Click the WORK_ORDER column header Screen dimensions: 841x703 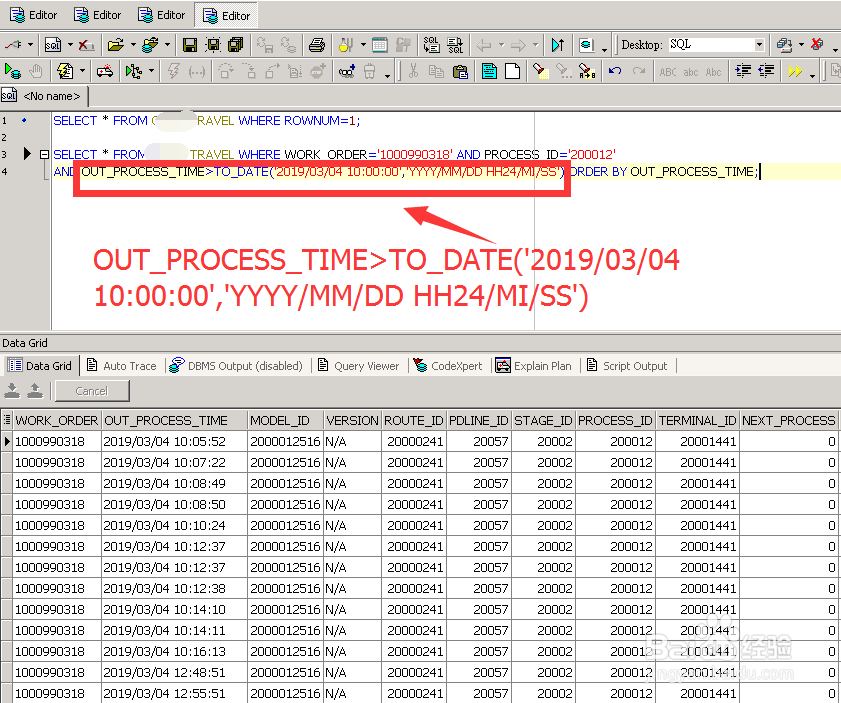57,420
